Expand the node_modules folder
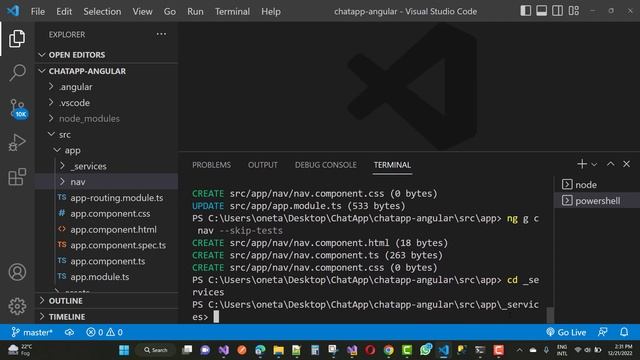The image size is (640, 360). [x=107, y=119]
